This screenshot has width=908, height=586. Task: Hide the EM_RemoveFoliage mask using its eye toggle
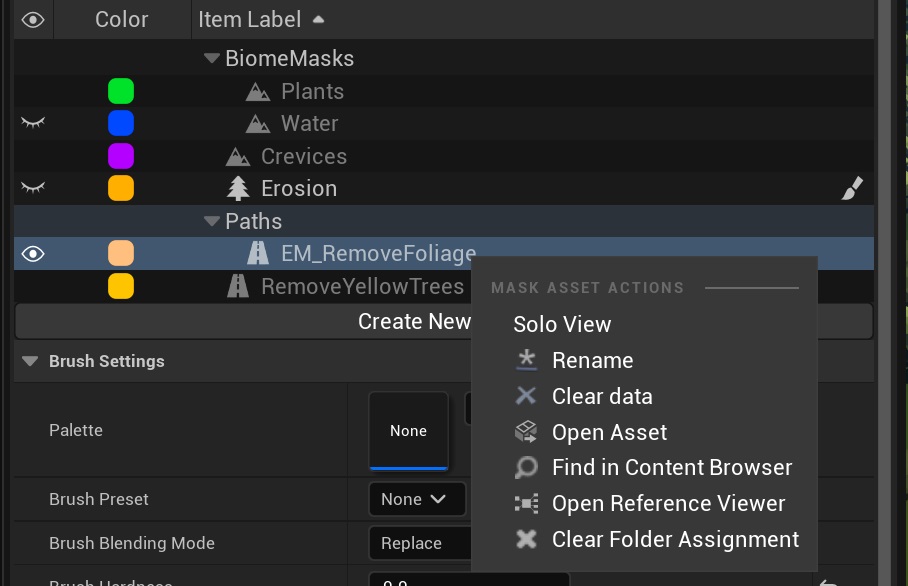(x=31, y=253)
